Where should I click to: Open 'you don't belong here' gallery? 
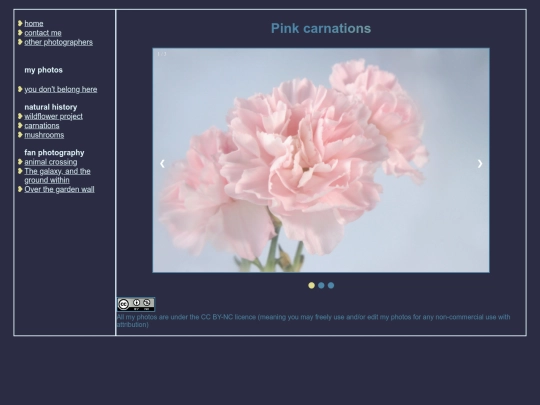[61, 89]
